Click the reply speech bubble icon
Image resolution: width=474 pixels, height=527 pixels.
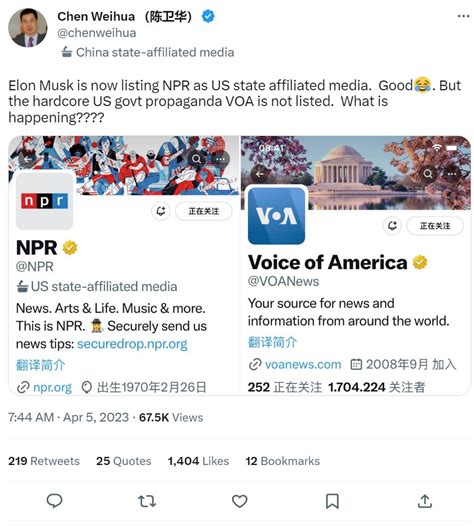click(54, 501)
